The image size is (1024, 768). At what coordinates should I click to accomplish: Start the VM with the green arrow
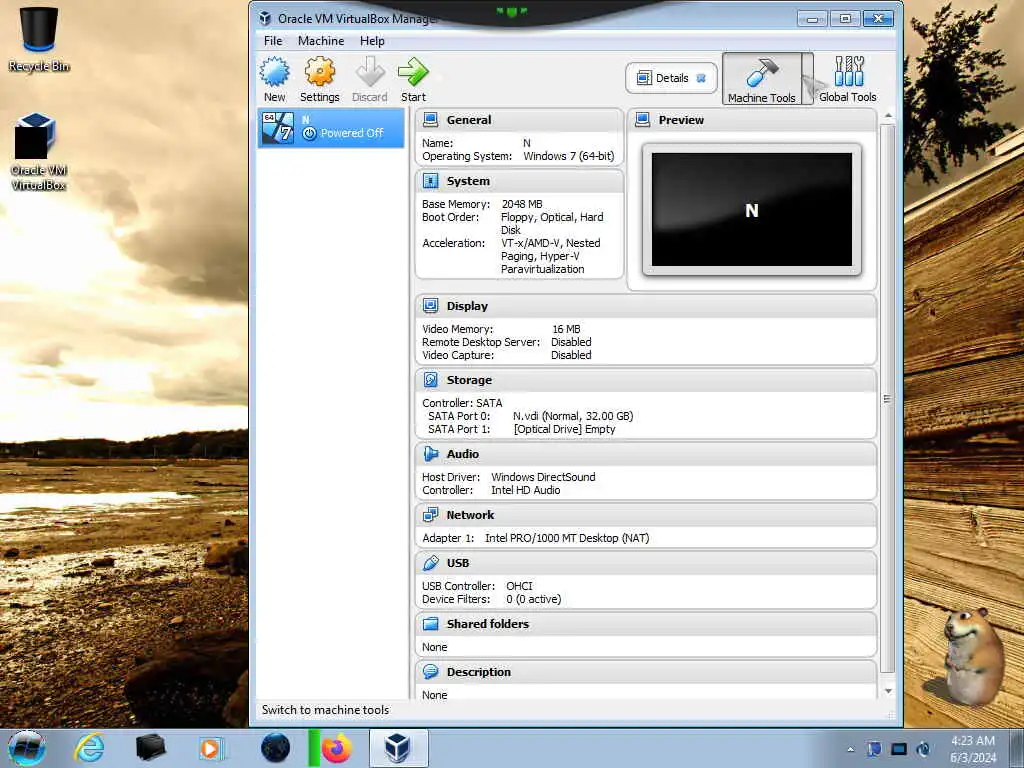tap(413, 72)
